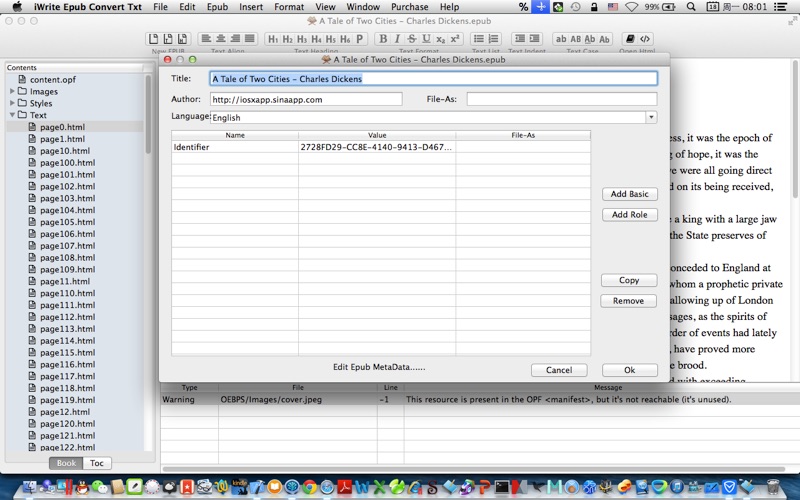Open the Format menu
The height and width of the screenshot is (500, 800).
[x=289, y=7]
